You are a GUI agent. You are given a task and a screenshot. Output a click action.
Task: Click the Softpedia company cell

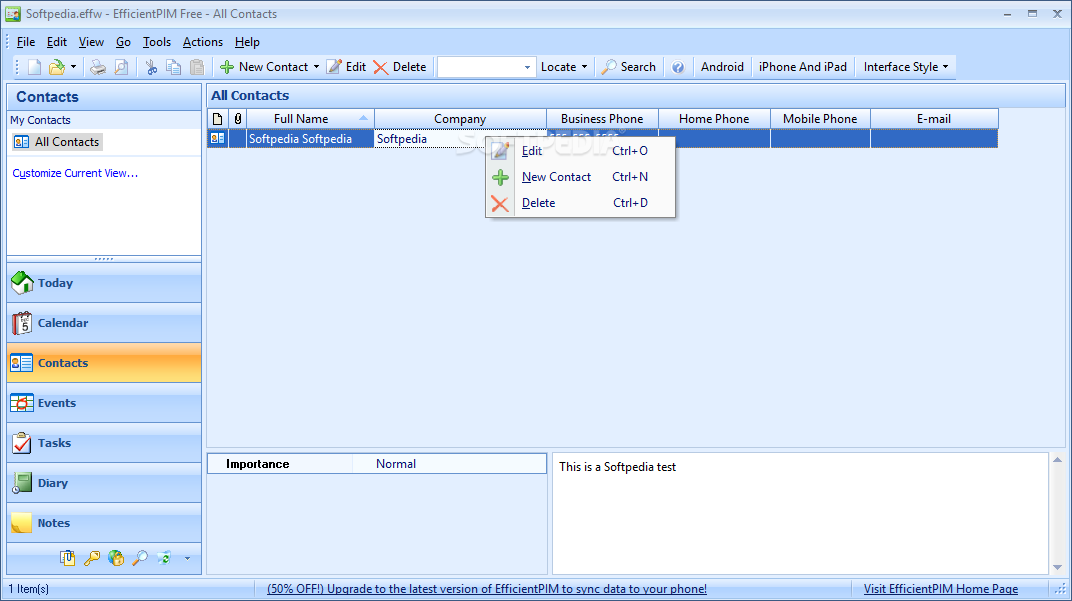pyautogui.click(x=460, y=139)
